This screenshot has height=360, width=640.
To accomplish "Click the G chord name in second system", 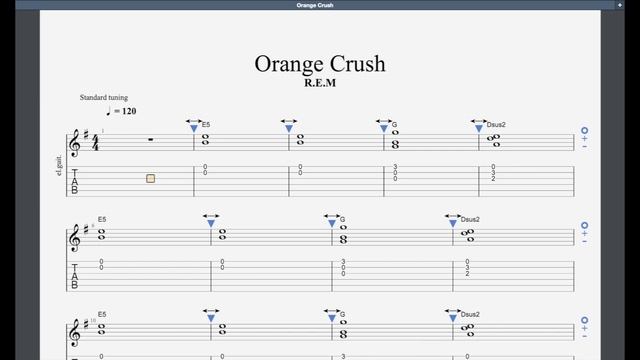I will [x=342, y=220].
